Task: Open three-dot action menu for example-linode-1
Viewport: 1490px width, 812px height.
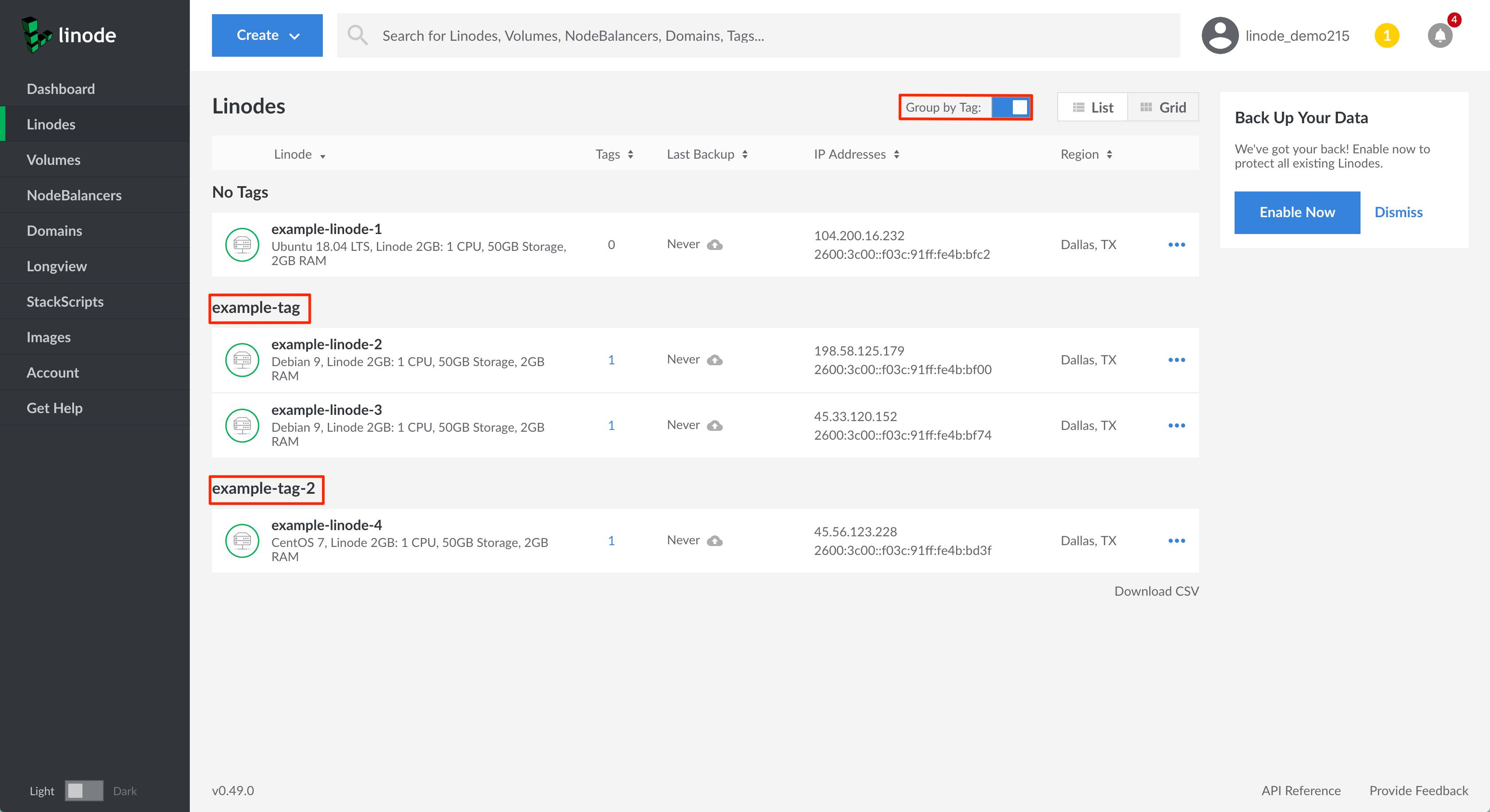Action: [1176, 245]
